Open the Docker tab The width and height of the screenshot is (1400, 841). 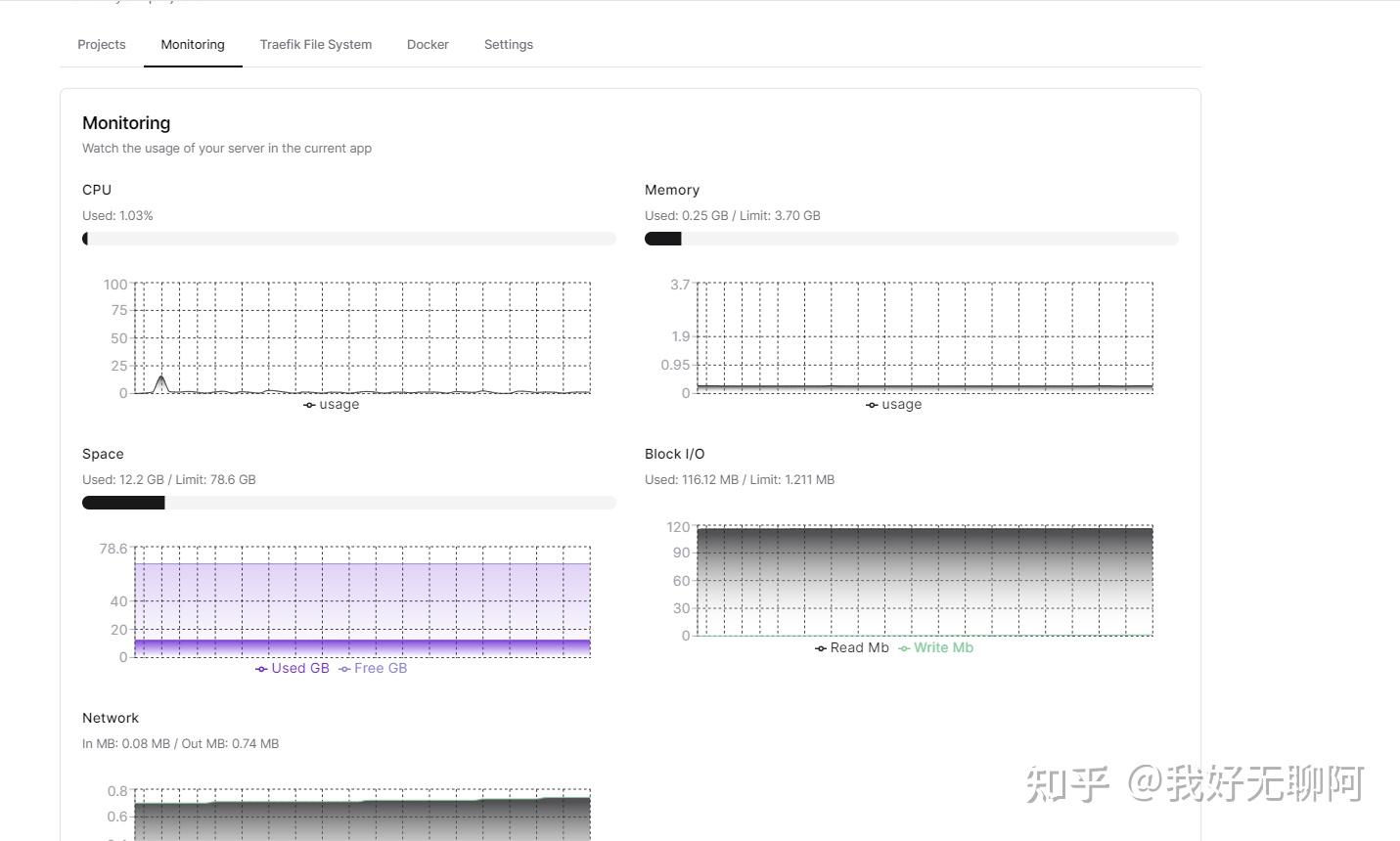click(428, 44)
